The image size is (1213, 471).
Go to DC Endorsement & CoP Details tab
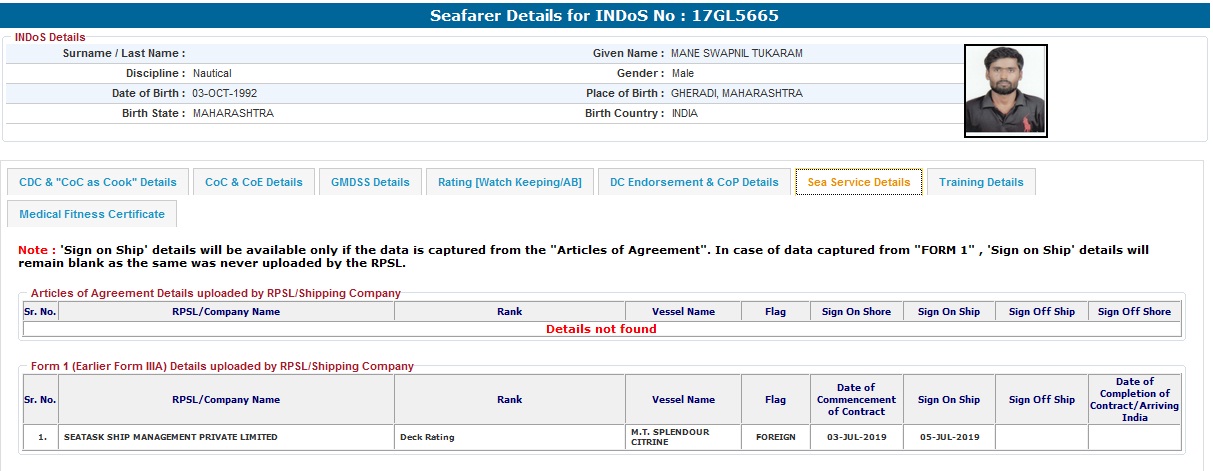pos(694,182)
